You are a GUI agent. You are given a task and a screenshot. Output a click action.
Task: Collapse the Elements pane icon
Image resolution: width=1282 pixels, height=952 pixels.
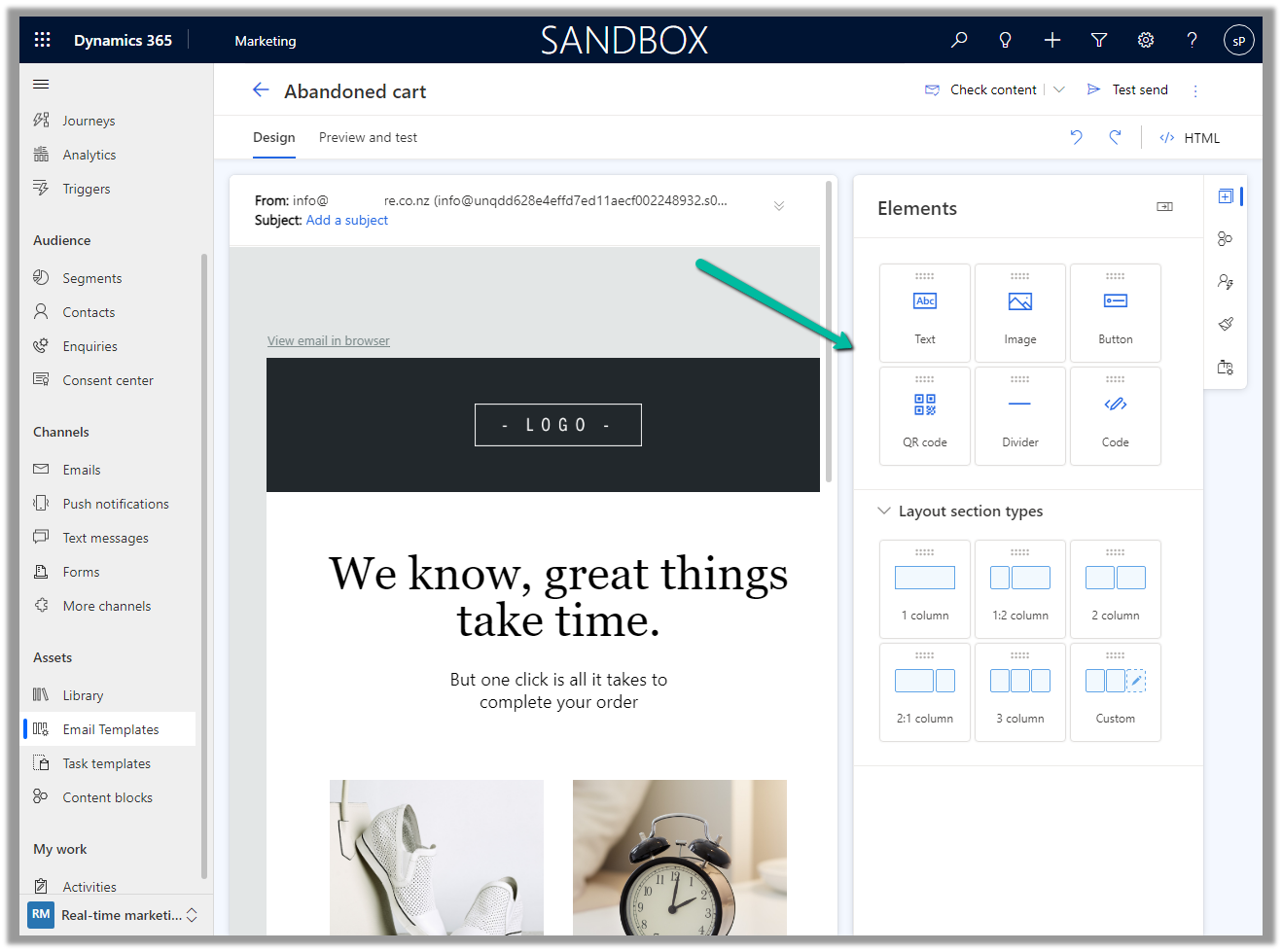click(1164, 207)
